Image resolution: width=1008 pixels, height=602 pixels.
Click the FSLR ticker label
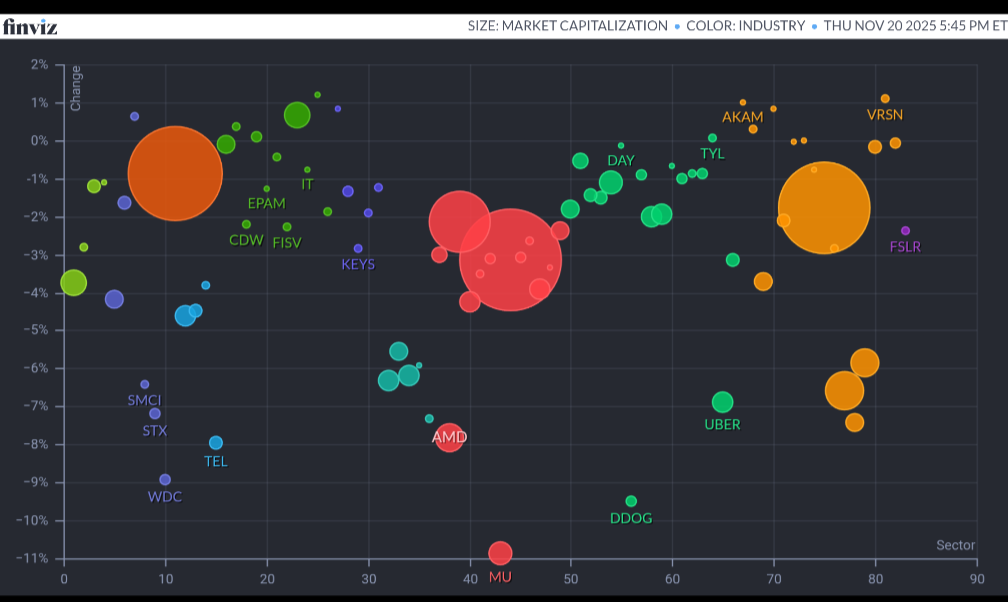coord(905,247)
